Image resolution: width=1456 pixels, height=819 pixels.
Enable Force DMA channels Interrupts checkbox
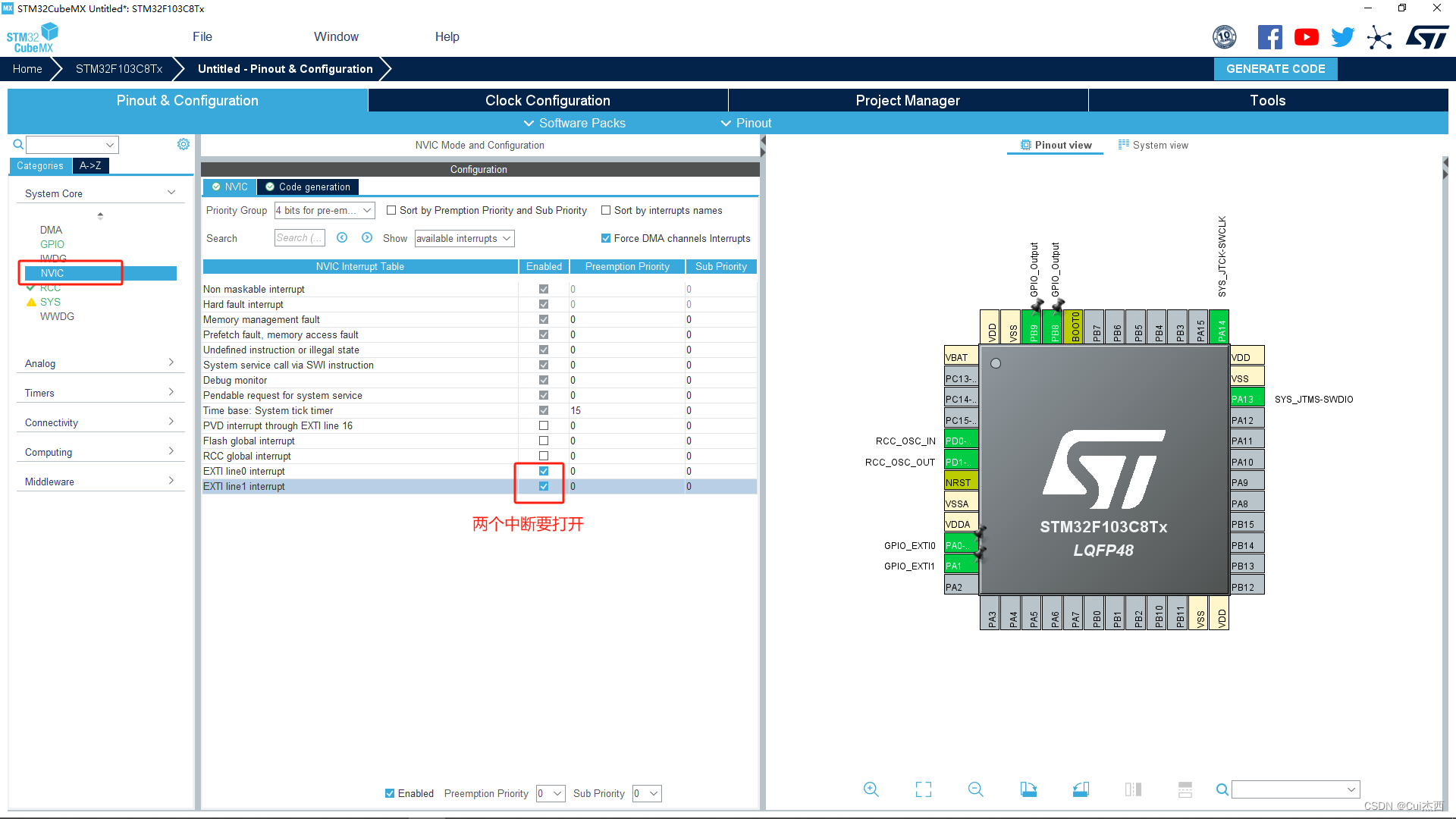pyautogui.click(x=606, y=238)
